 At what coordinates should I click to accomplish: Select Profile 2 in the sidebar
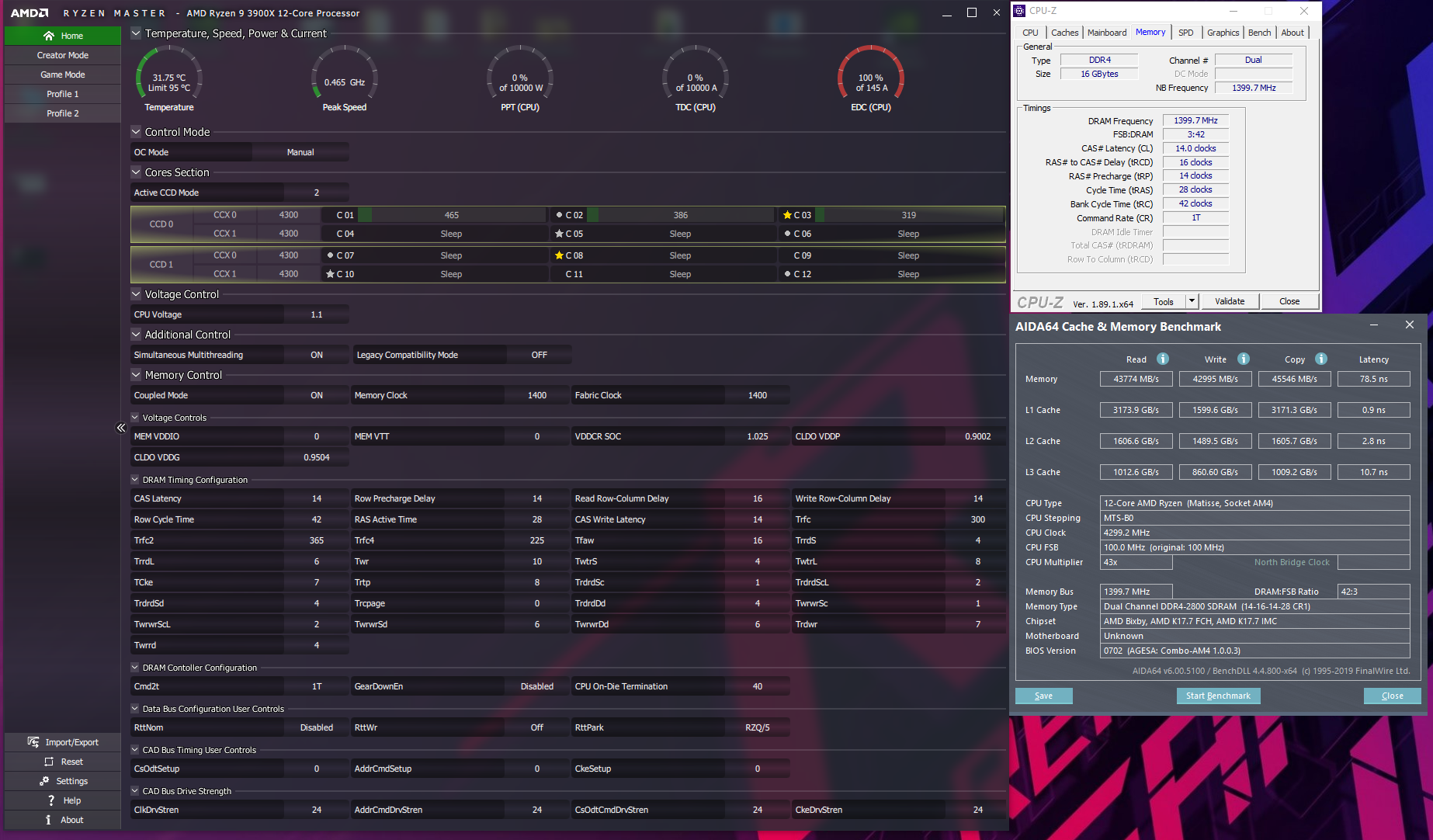pos(63,113)
